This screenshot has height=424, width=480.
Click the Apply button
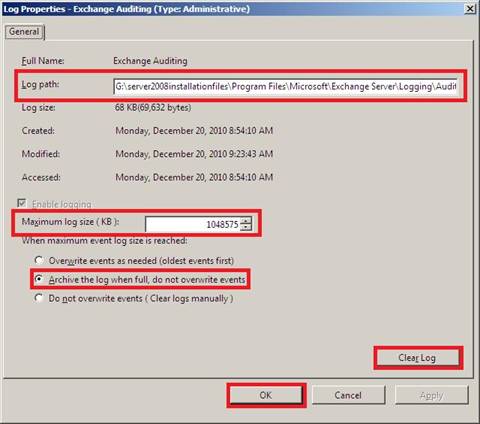pyautogui.click(x=432, y=395)
